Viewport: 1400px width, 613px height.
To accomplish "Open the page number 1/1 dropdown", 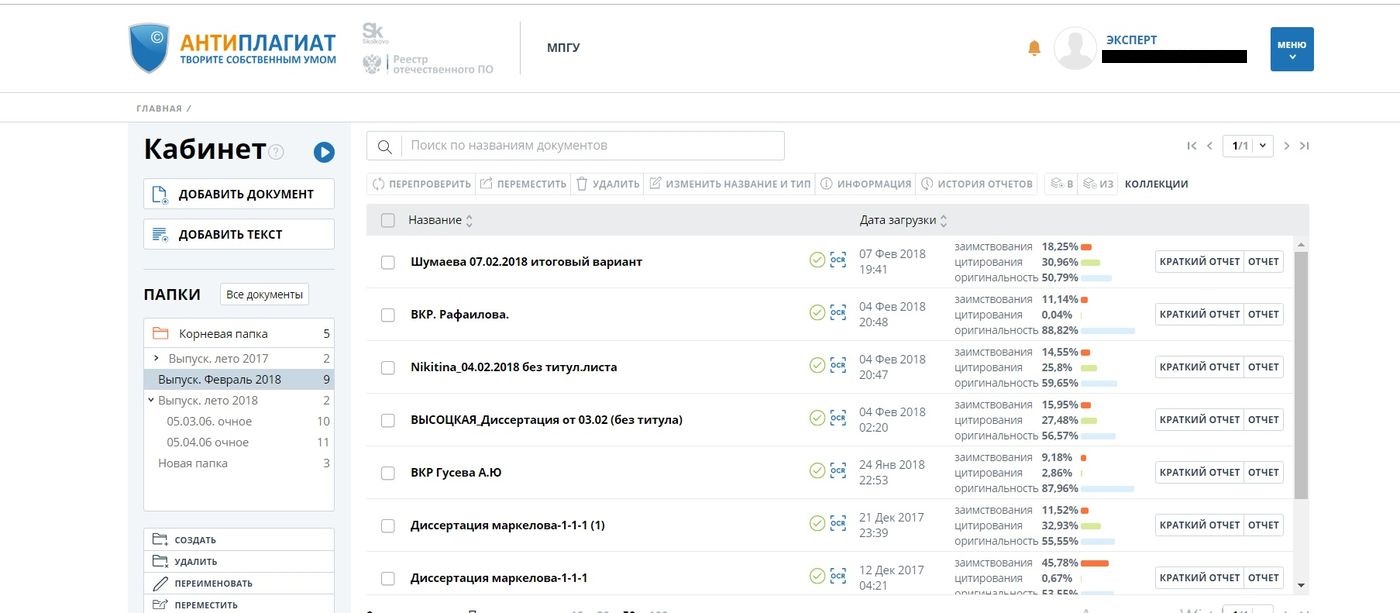I will 1250,146.
